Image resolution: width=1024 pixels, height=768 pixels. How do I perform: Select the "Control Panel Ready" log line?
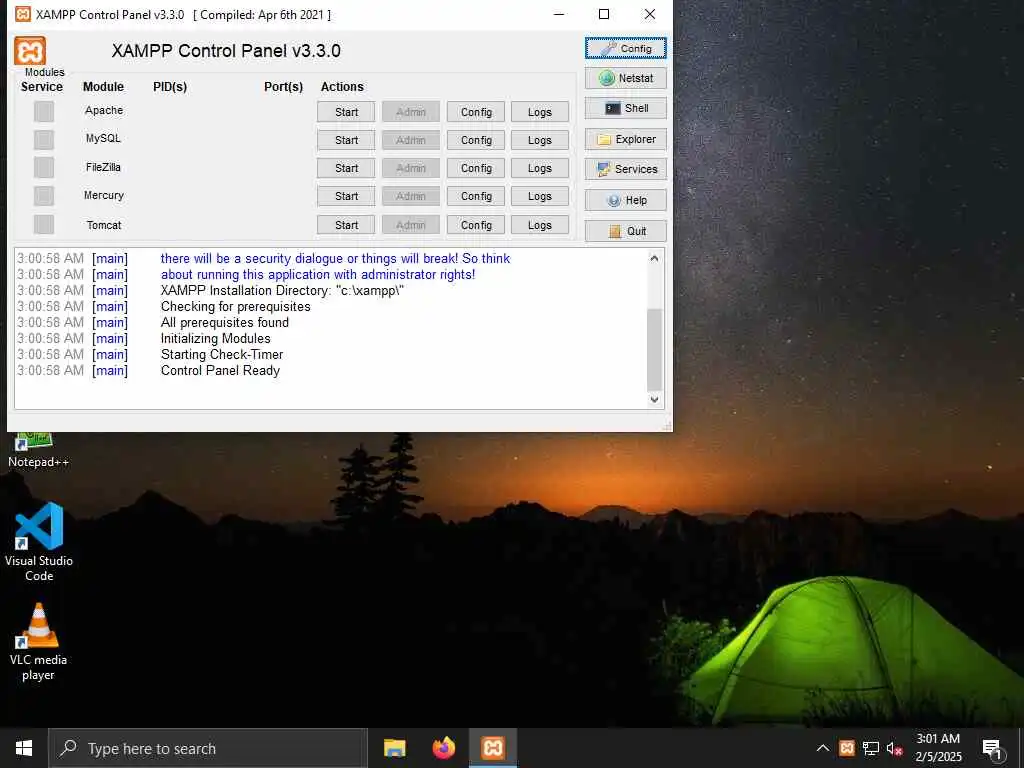(x=220, y=370)
